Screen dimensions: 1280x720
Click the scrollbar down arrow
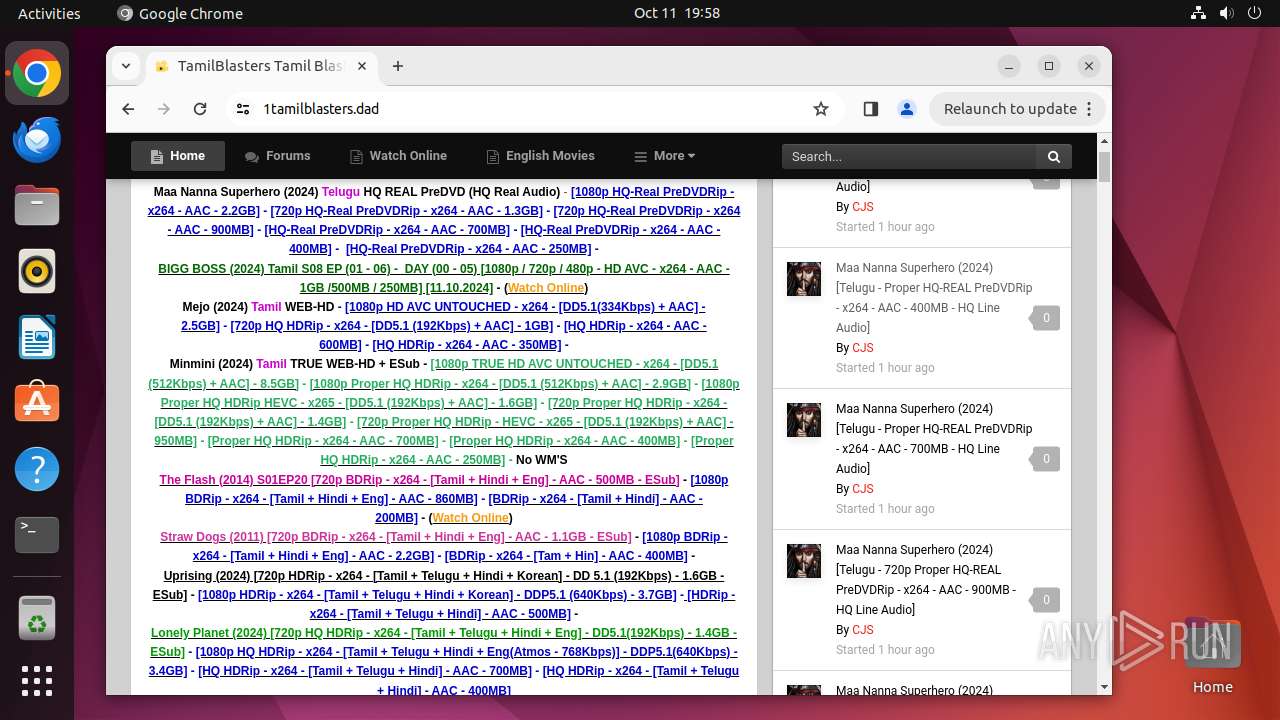click(x=1104, y=687)
